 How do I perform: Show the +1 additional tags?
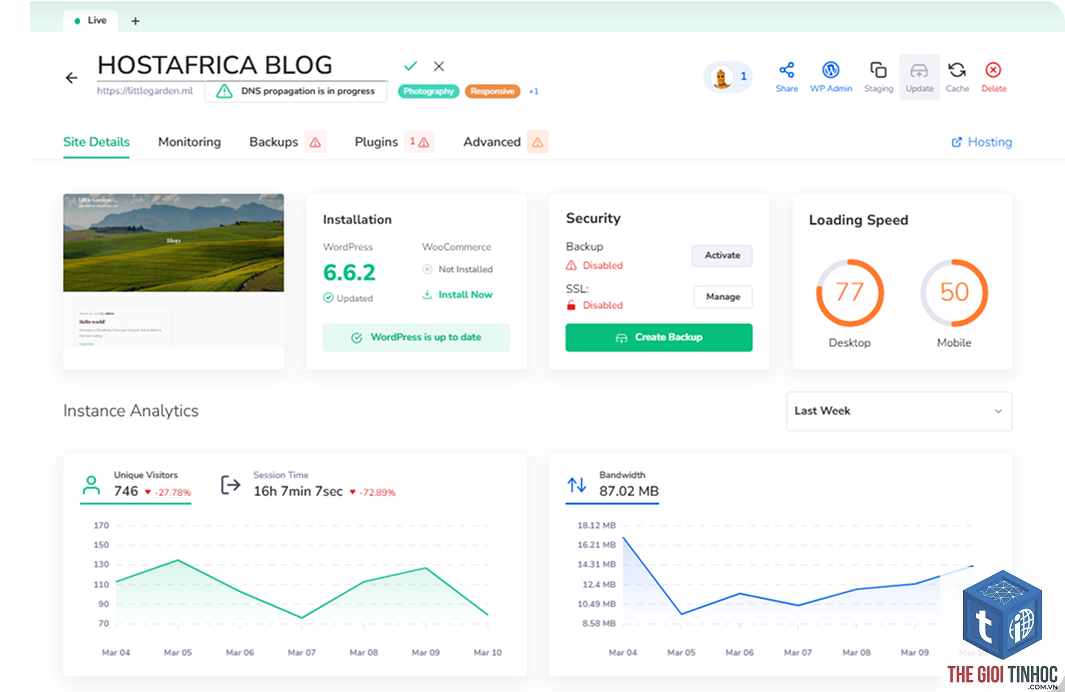(x=533, y=91)
